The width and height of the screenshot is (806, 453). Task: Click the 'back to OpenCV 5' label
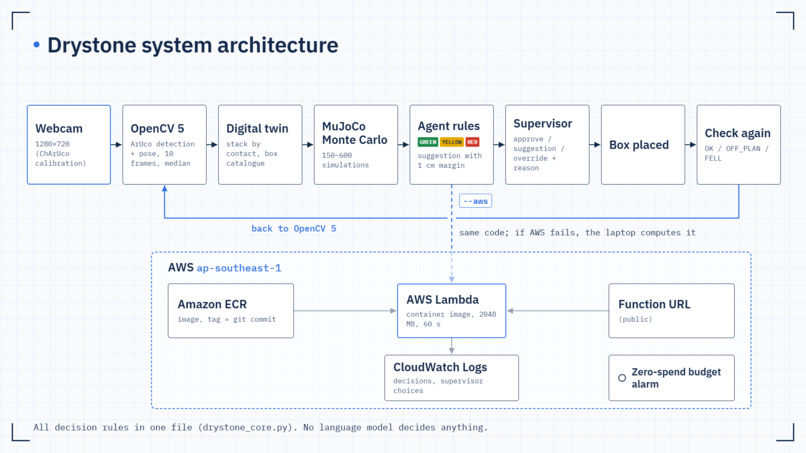coord(294,228)
